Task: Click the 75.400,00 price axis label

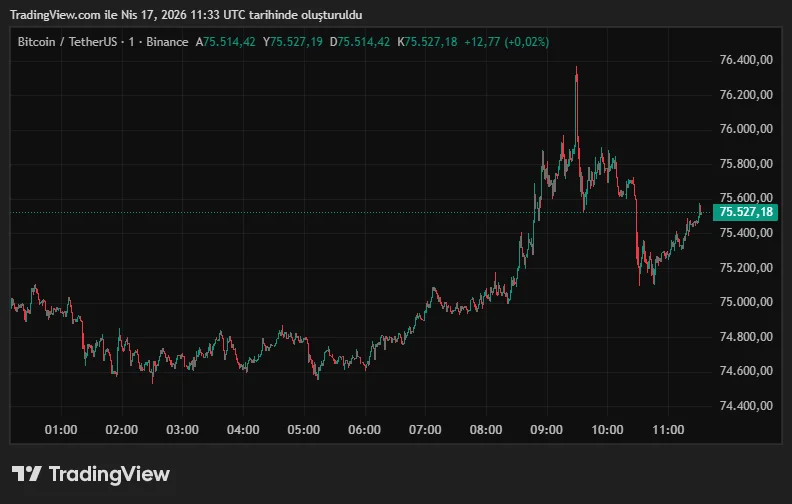Action: [x=746, y=233]
